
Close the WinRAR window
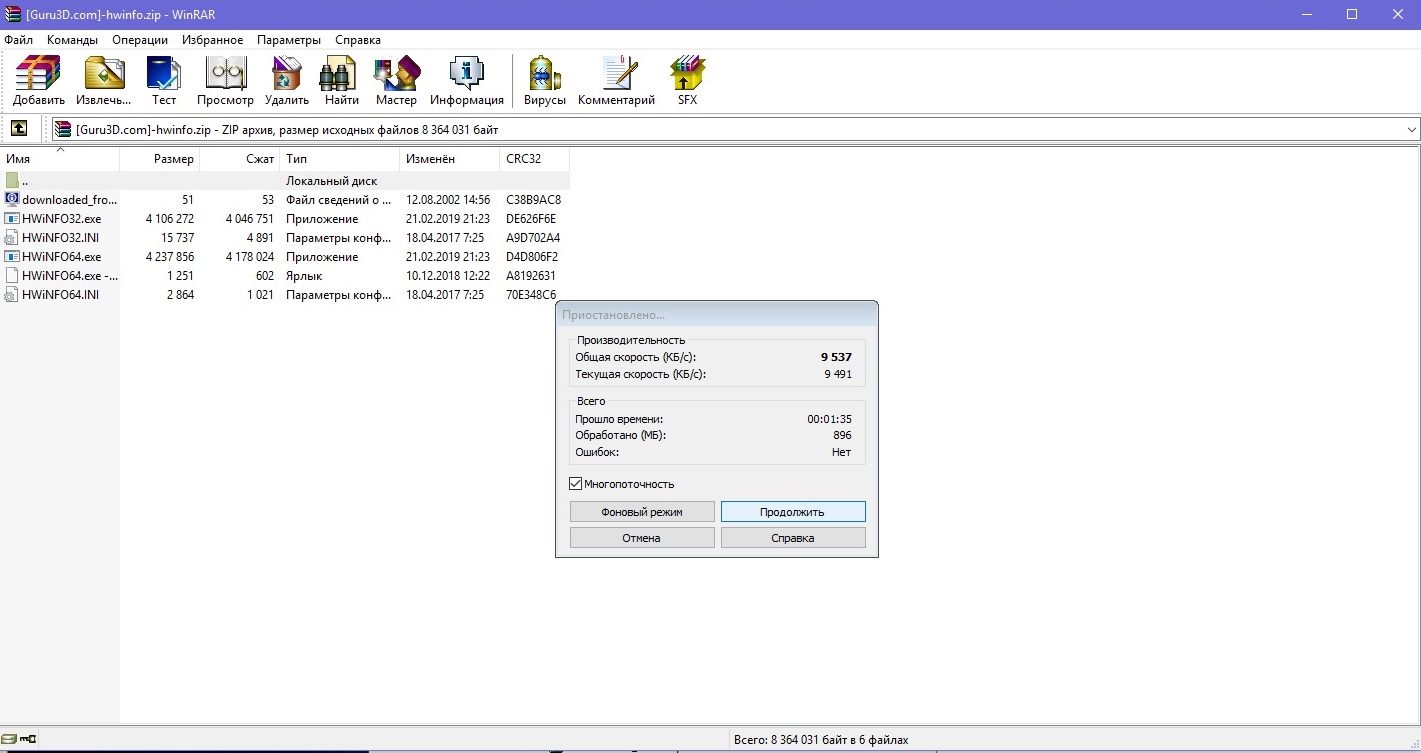1398,14
